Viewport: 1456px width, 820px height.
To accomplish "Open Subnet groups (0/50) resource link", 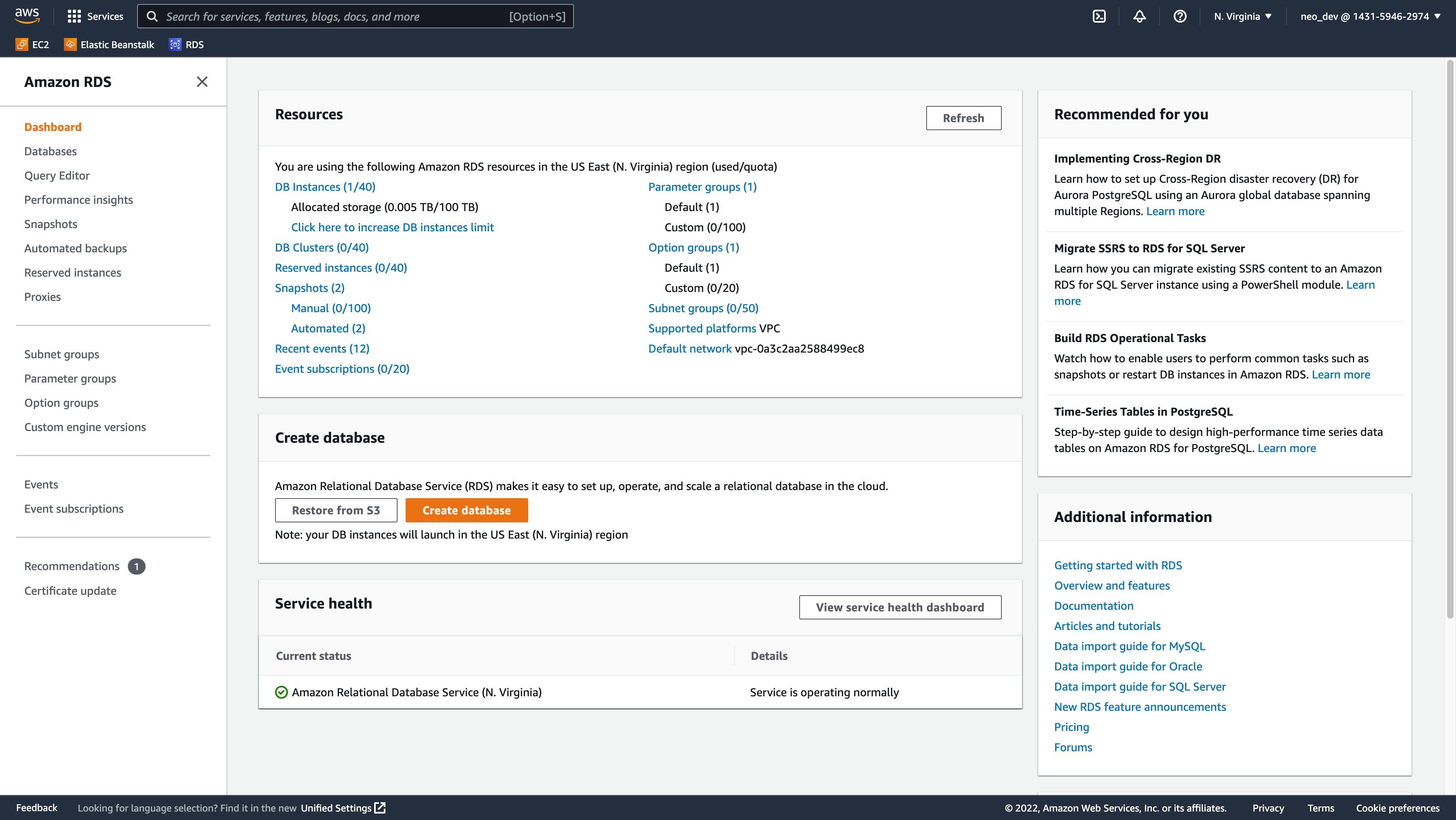I will pos(703,309).
